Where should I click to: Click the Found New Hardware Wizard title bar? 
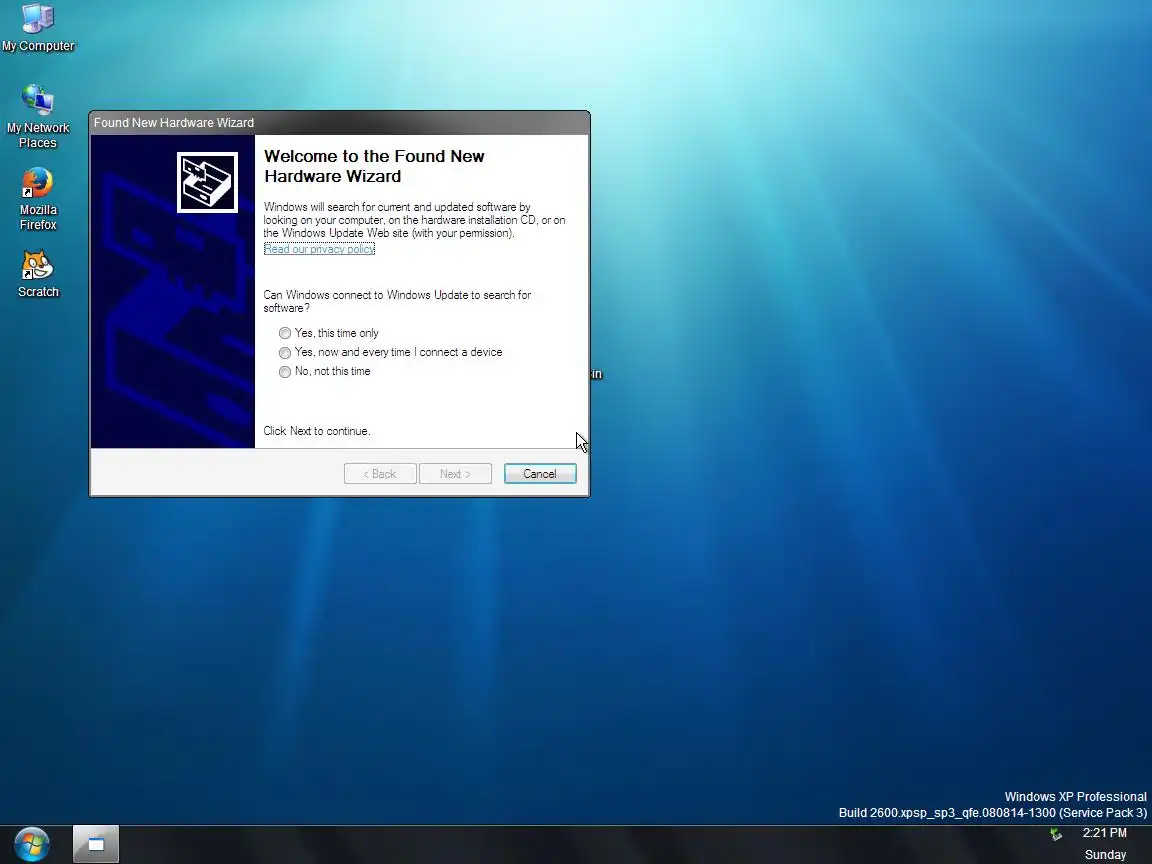point(339,123)
